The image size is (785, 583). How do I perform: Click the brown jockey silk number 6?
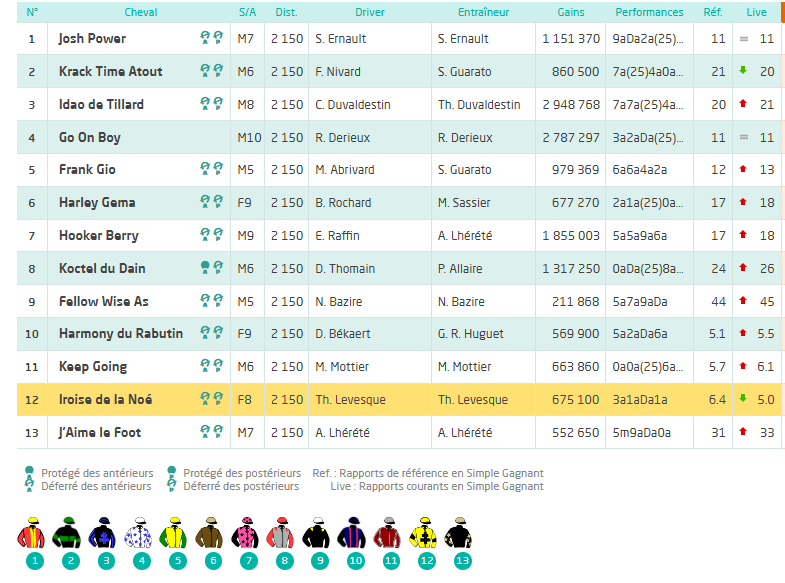[212, 535]
